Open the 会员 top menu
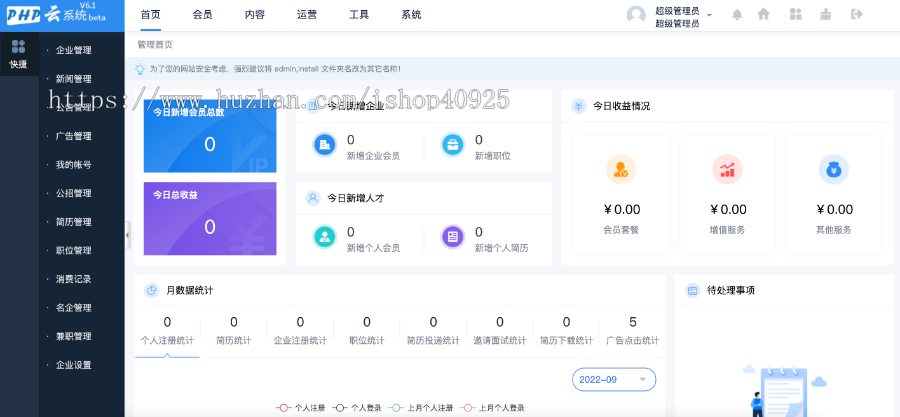The width and height of the screenshot is (900, 417). pos(202,15)
